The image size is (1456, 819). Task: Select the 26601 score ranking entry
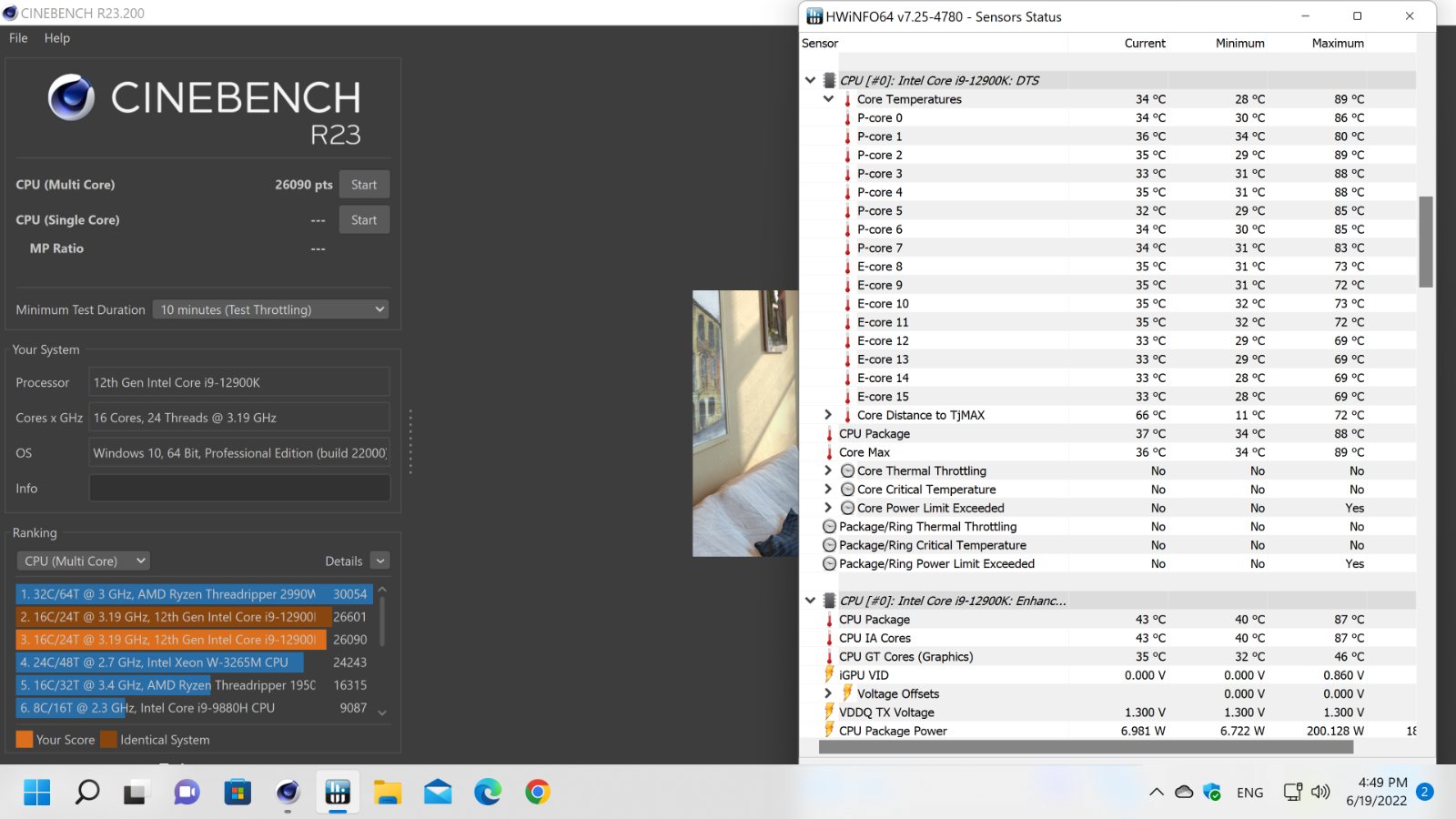click(194, 617)
